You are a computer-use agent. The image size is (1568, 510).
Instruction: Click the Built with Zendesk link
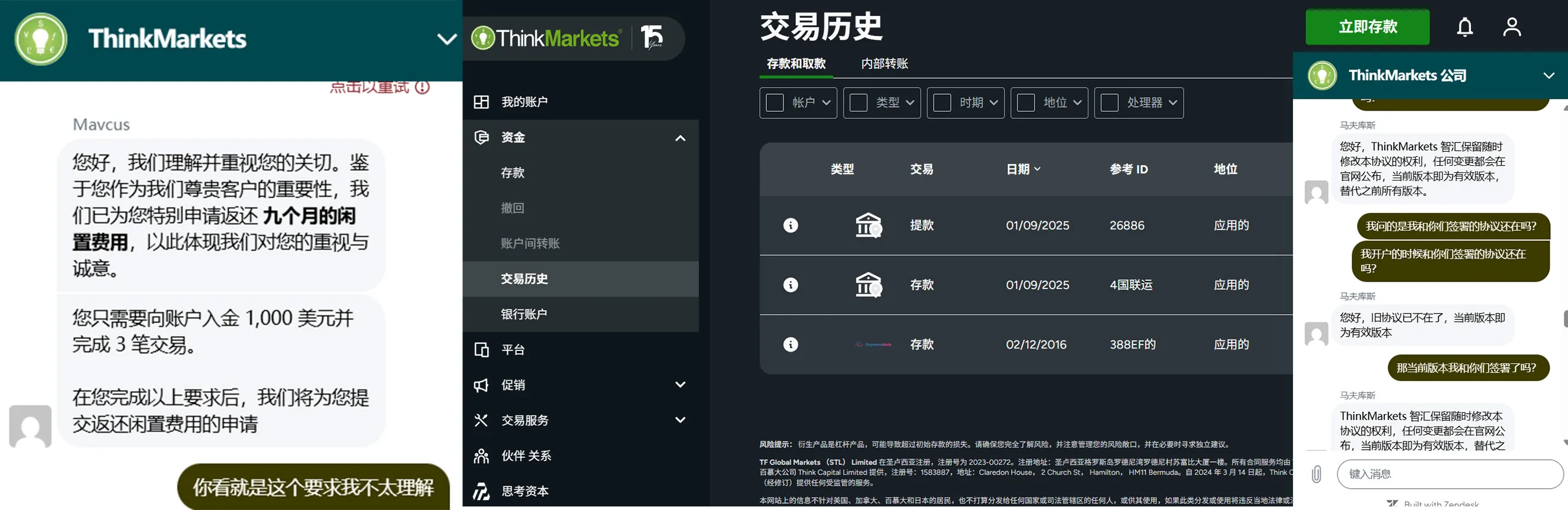pyautogui.click(x=1432, y=505)
